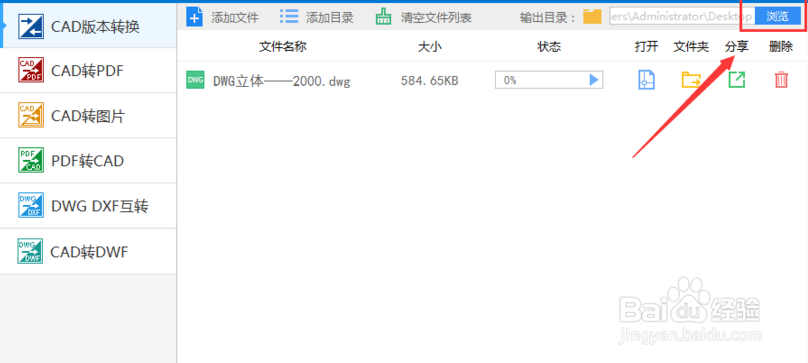Screen dimensions: 808x363
Task: Click the yellow output folder icon
Action: tap(593, 17)
